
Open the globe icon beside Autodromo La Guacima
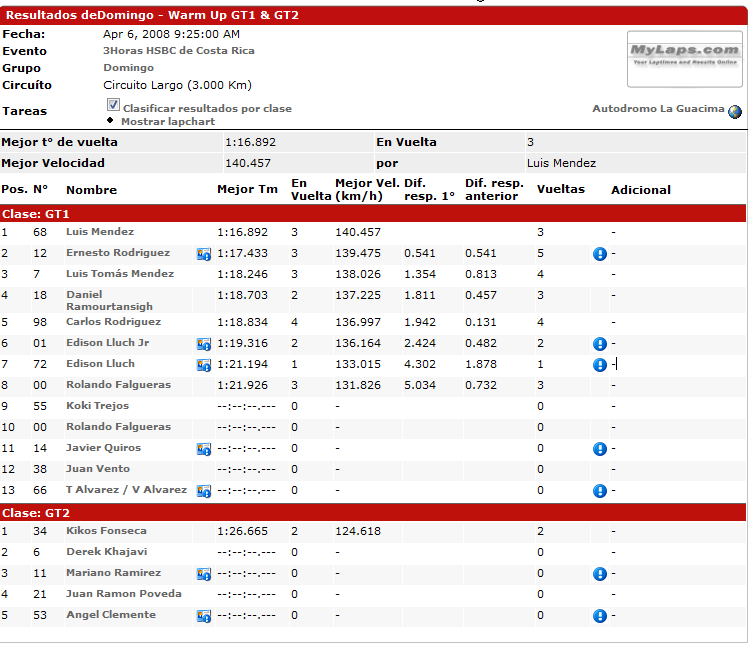735,111
